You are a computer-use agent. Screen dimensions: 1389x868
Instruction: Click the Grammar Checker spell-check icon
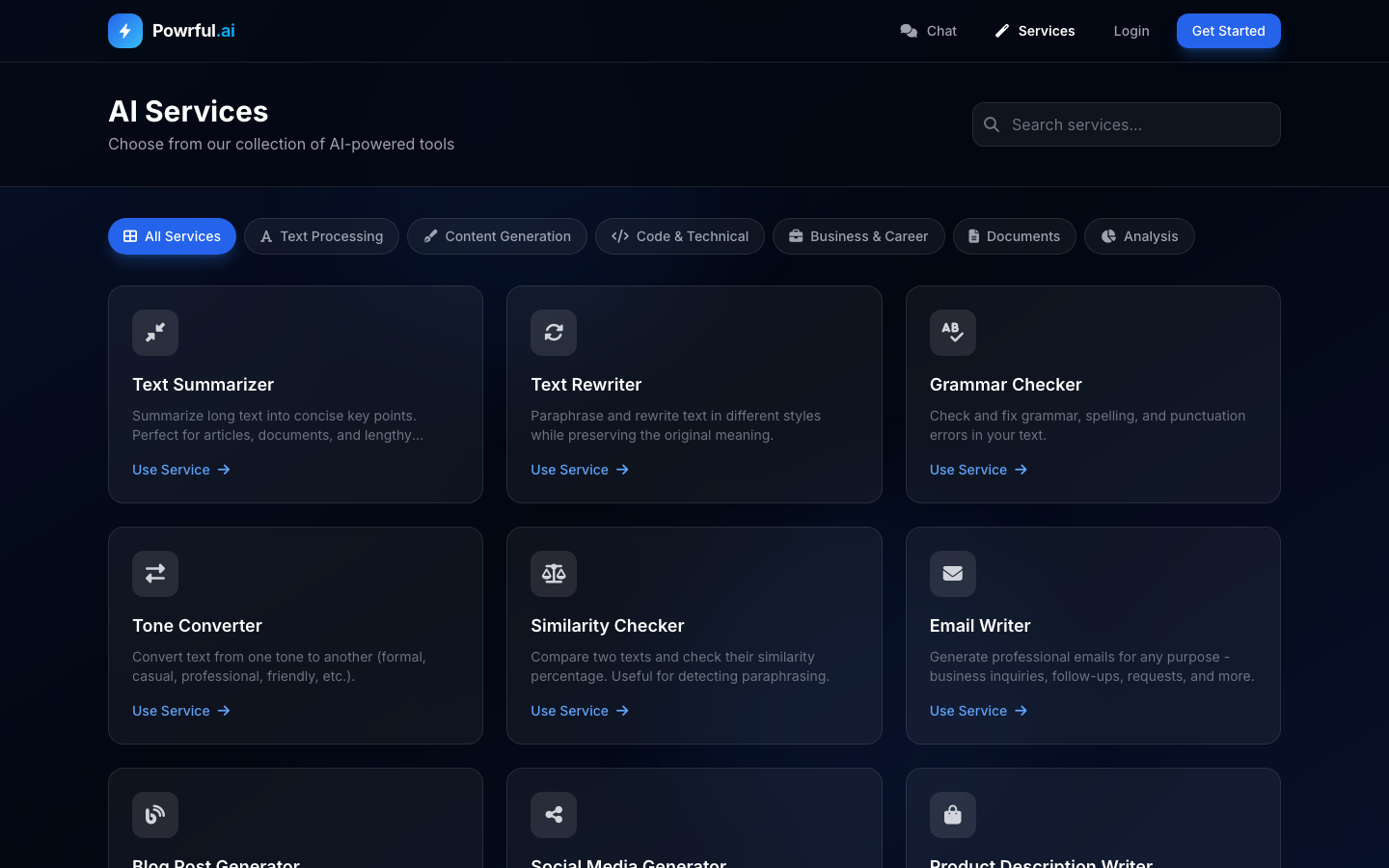(953, 333)
